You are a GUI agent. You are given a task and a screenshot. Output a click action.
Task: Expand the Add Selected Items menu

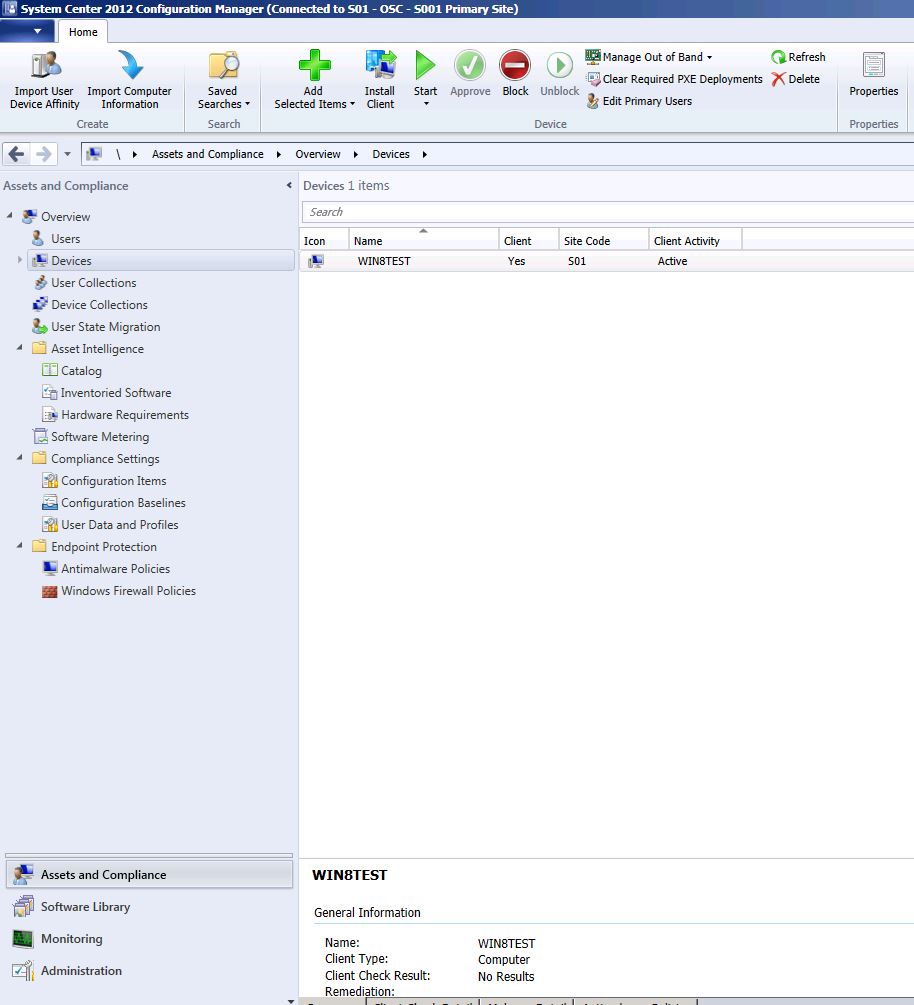click(315, 104)
